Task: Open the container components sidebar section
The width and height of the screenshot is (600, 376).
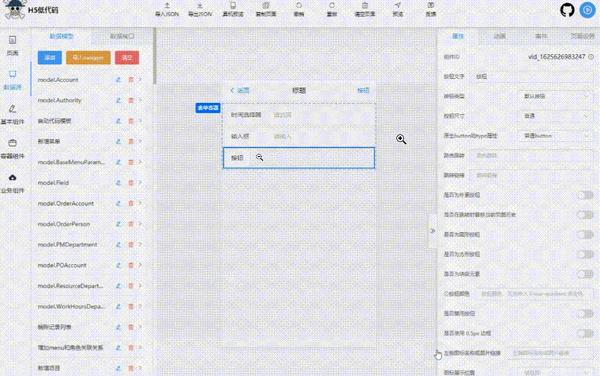Action: click(x=12, y=149)
